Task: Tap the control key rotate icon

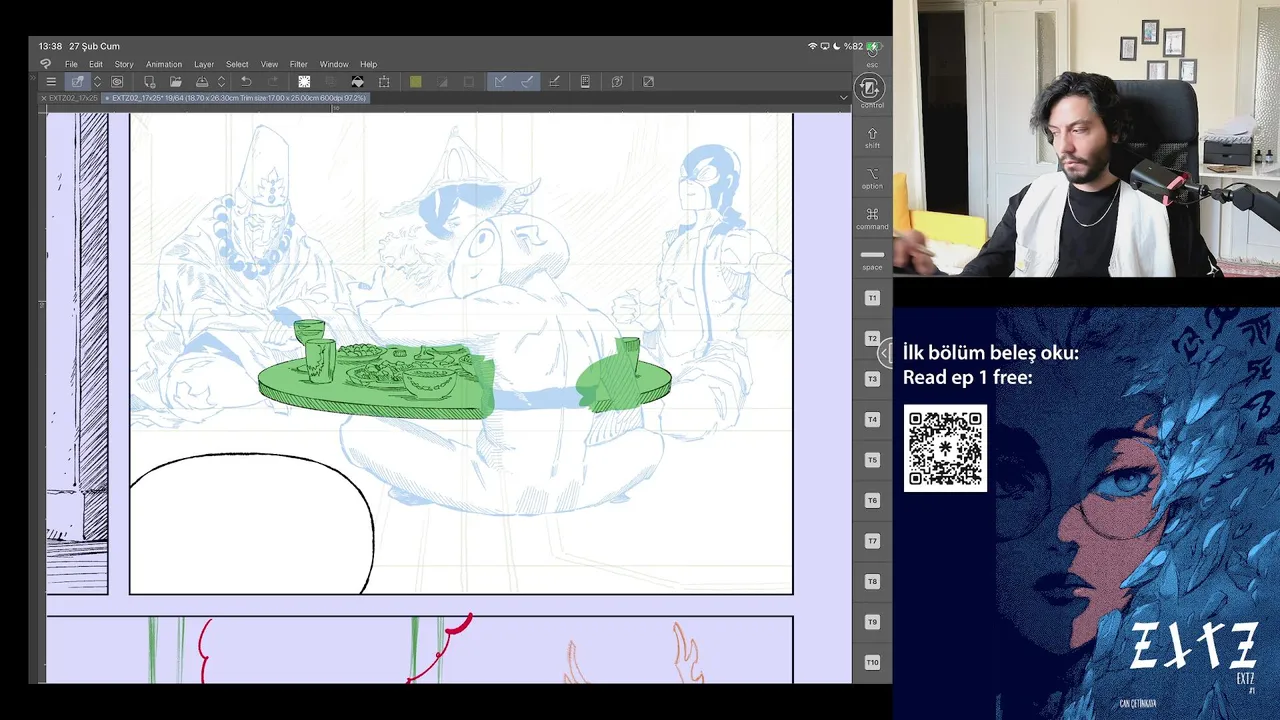Action: (x=872, y=90)
